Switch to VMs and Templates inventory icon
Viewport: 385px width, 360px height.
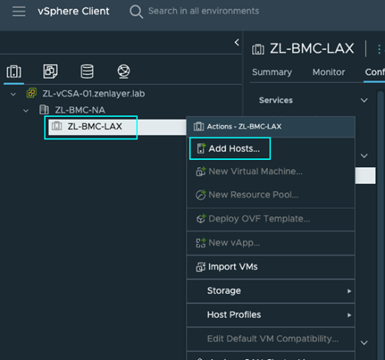[x=50, y=71]
